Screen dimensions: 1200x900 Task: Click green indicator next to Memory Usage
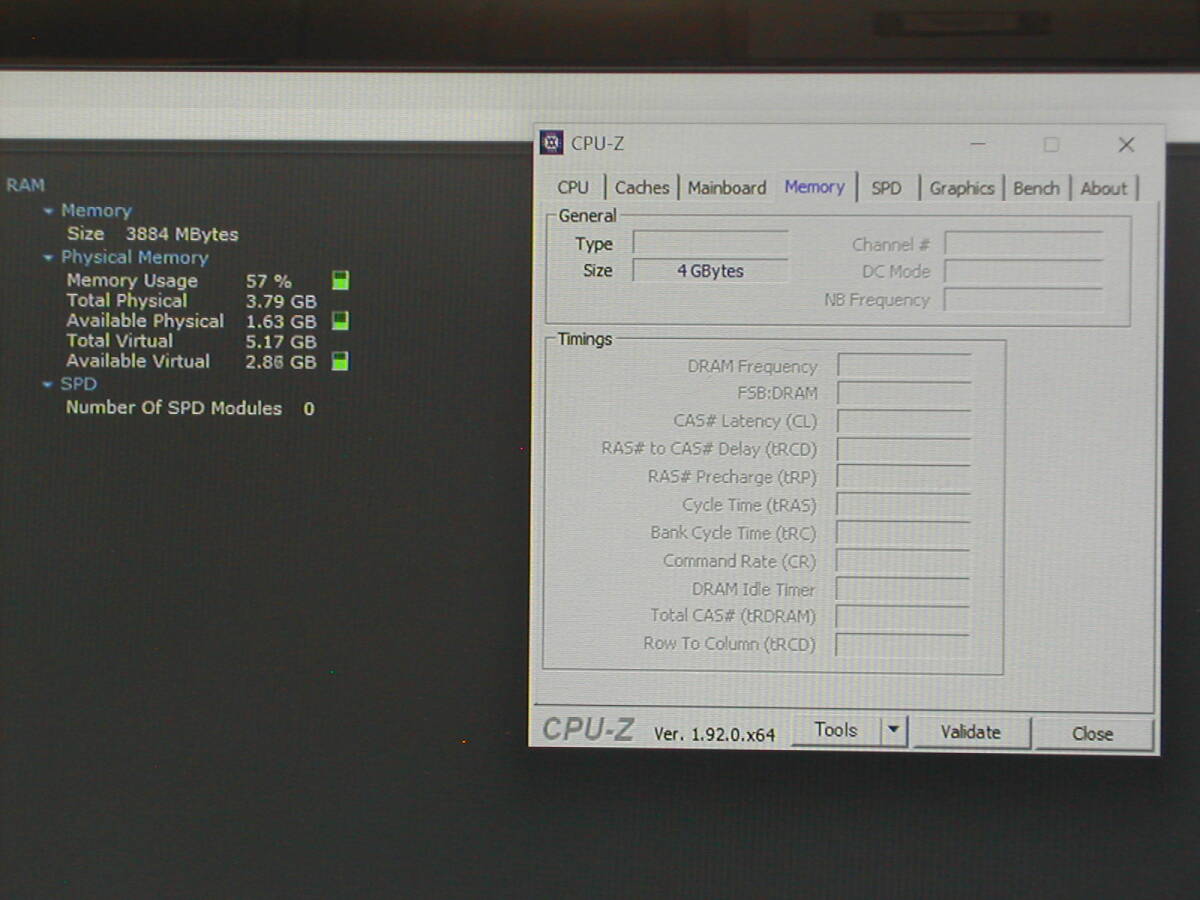pyautogui.click(x=340, y=280)
